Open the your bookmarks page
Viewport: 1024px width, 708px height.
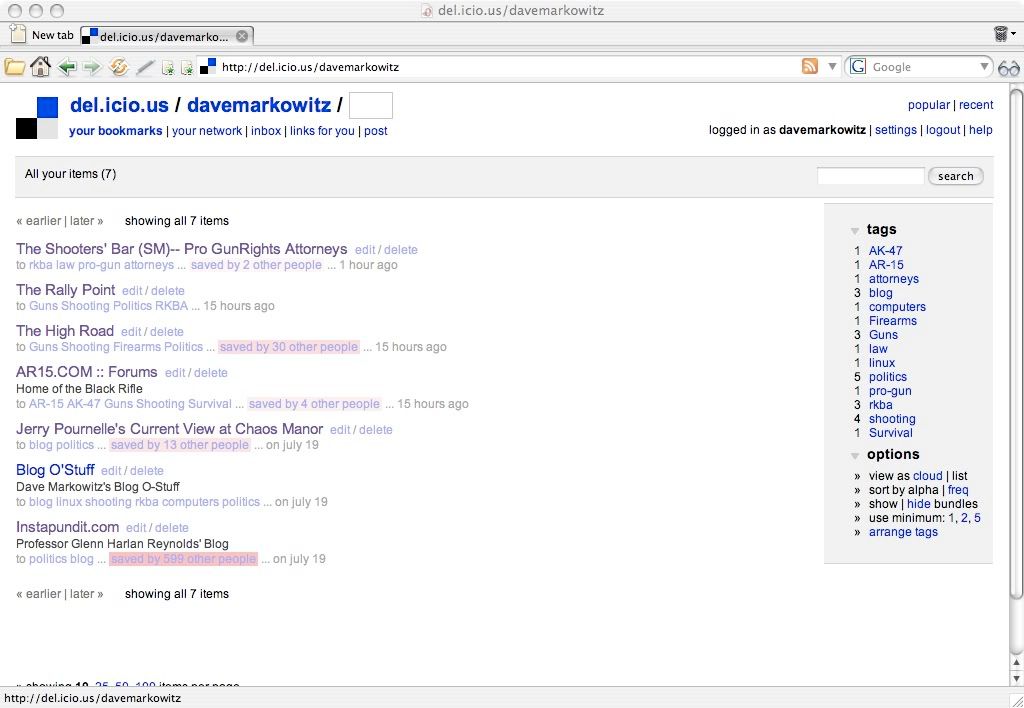point(116,131)
